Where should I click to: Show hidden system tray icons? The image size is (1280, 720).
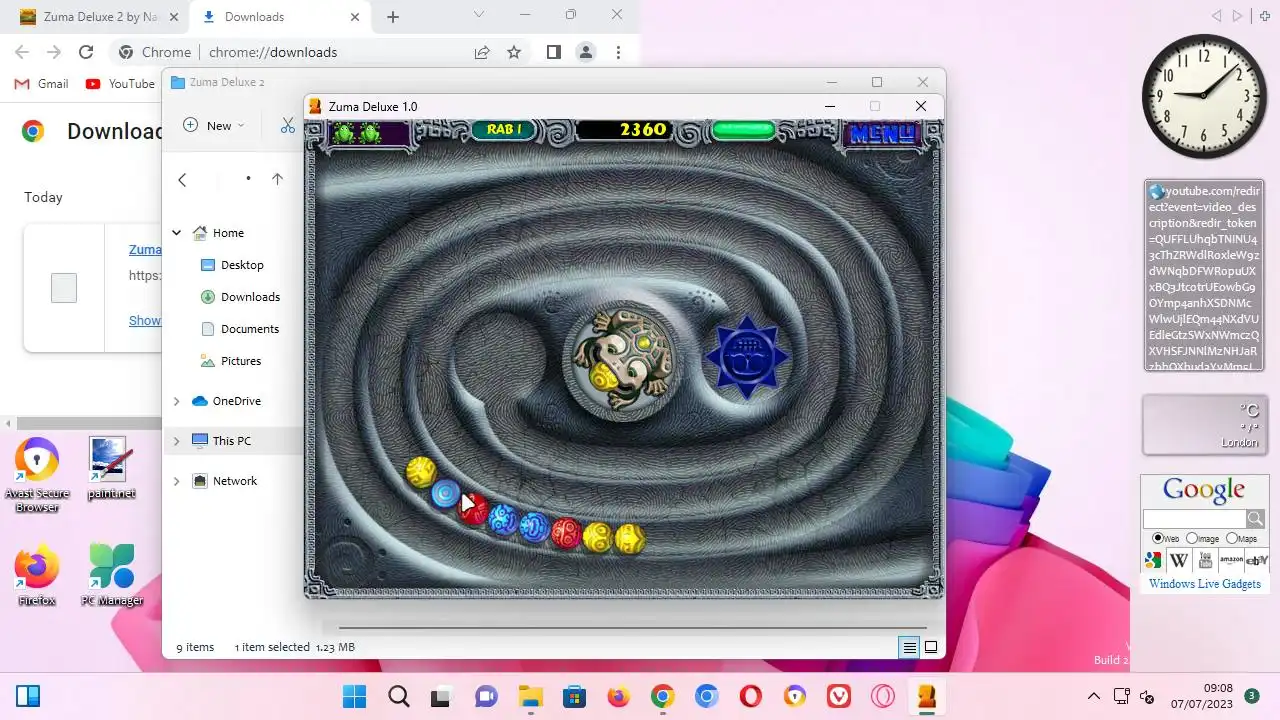point(1093,696)
